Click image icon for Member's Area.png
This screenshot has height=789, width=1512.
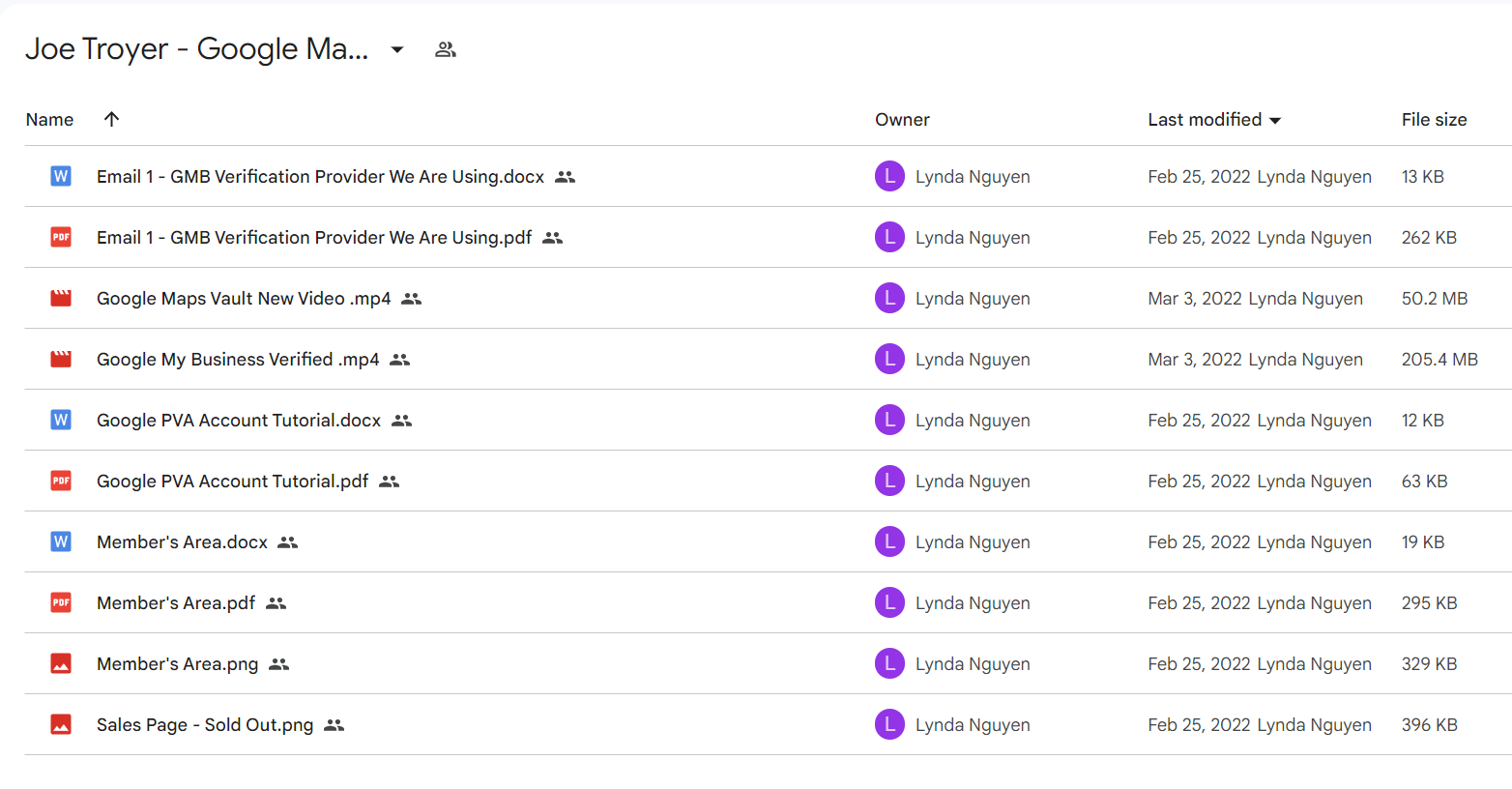tap(61, 663)
